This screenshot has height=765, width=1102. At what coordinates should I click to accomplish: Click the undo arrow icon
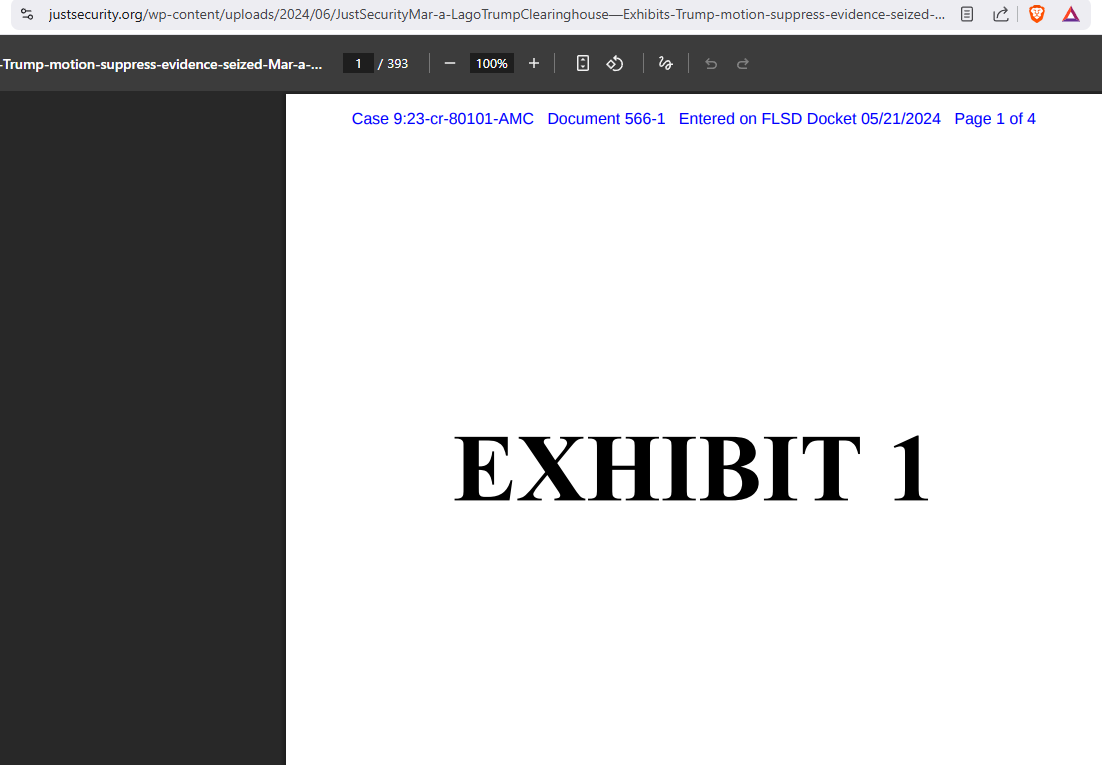tap(711, 64)
